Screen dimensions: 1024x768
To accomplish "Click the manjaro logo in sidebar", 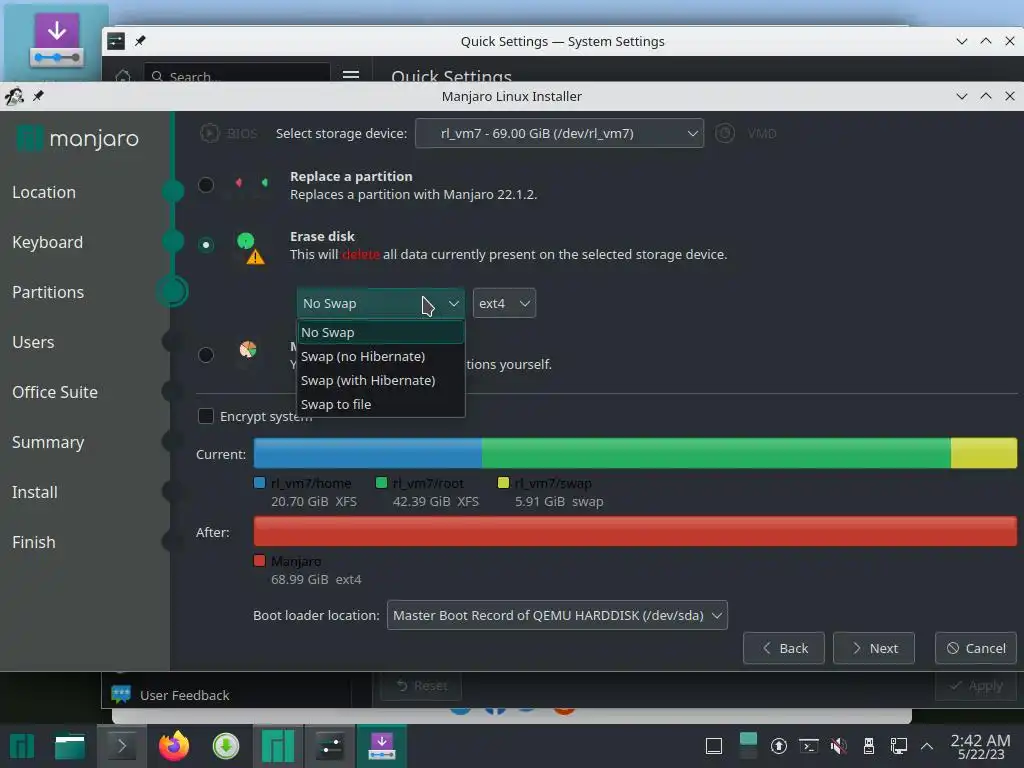I will click(78, 138).
